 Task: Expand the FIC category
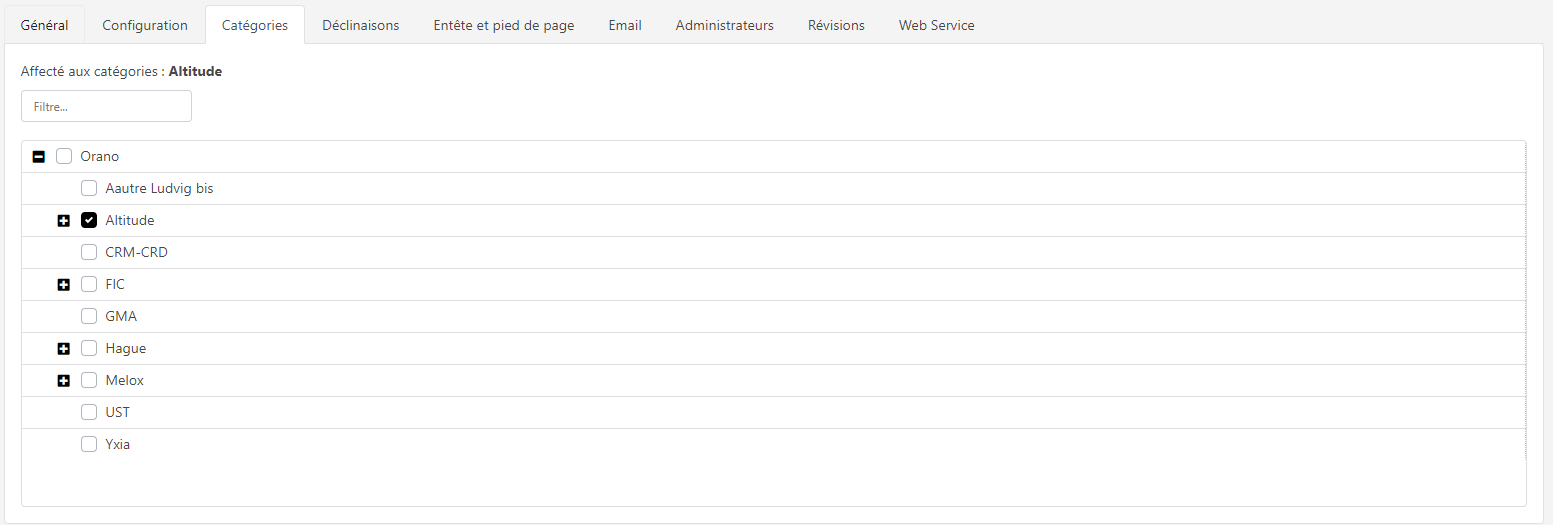[x=64, y=284]
